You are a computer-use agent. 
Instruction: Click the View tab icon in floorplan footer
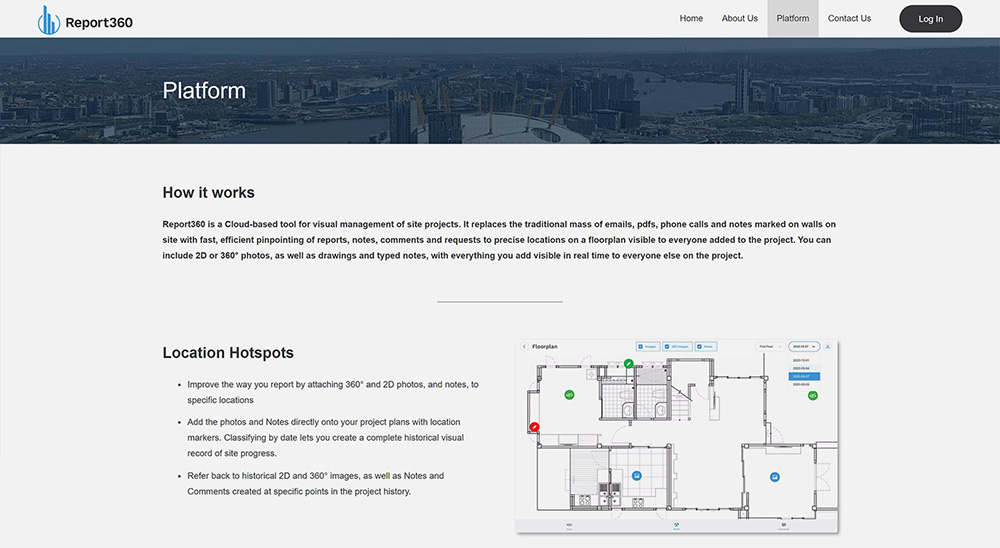point(569,526)
